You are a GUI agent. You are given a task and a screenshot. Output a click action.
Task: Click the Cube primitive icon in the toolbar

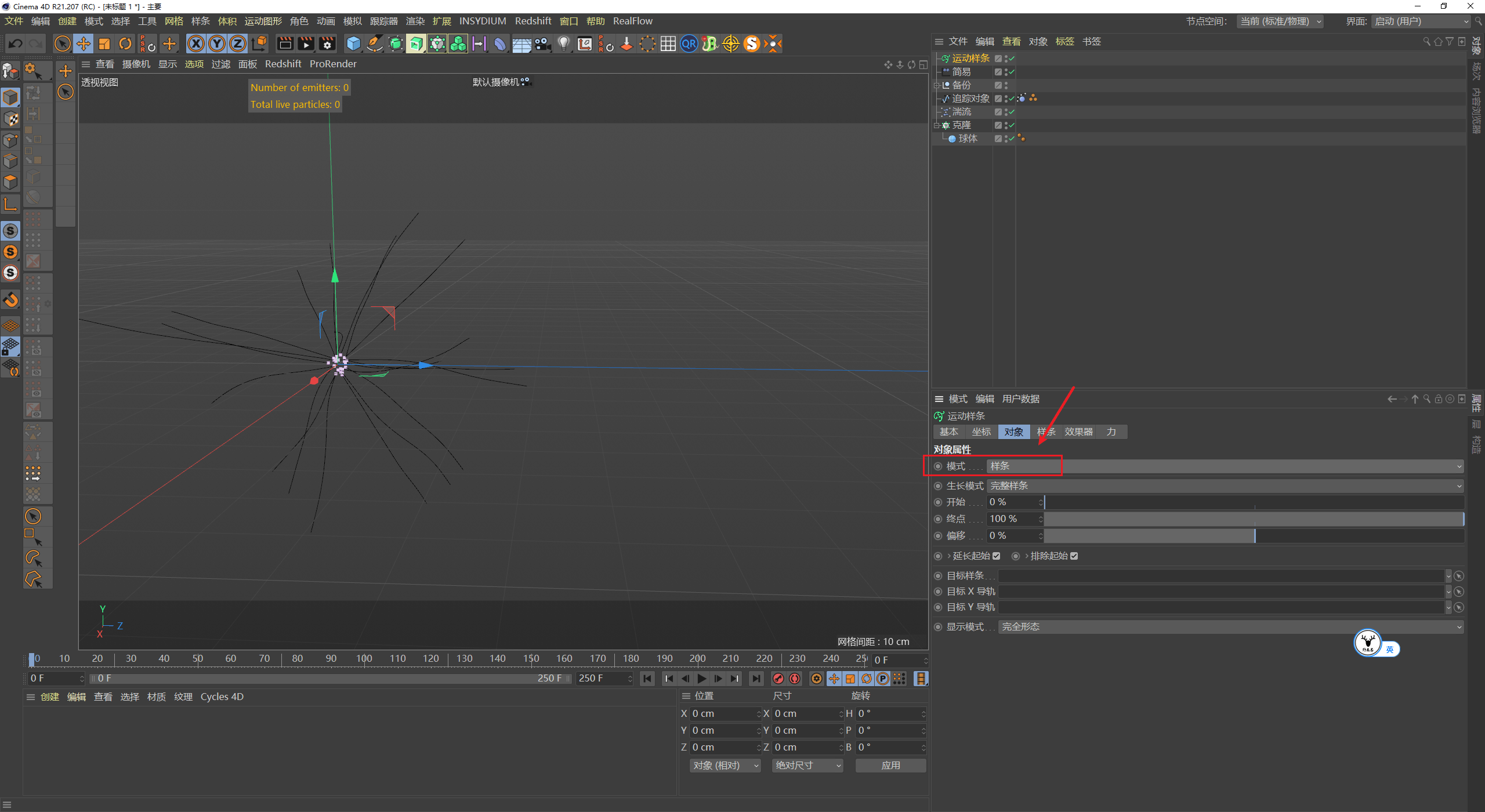click(x=353, y=43)
